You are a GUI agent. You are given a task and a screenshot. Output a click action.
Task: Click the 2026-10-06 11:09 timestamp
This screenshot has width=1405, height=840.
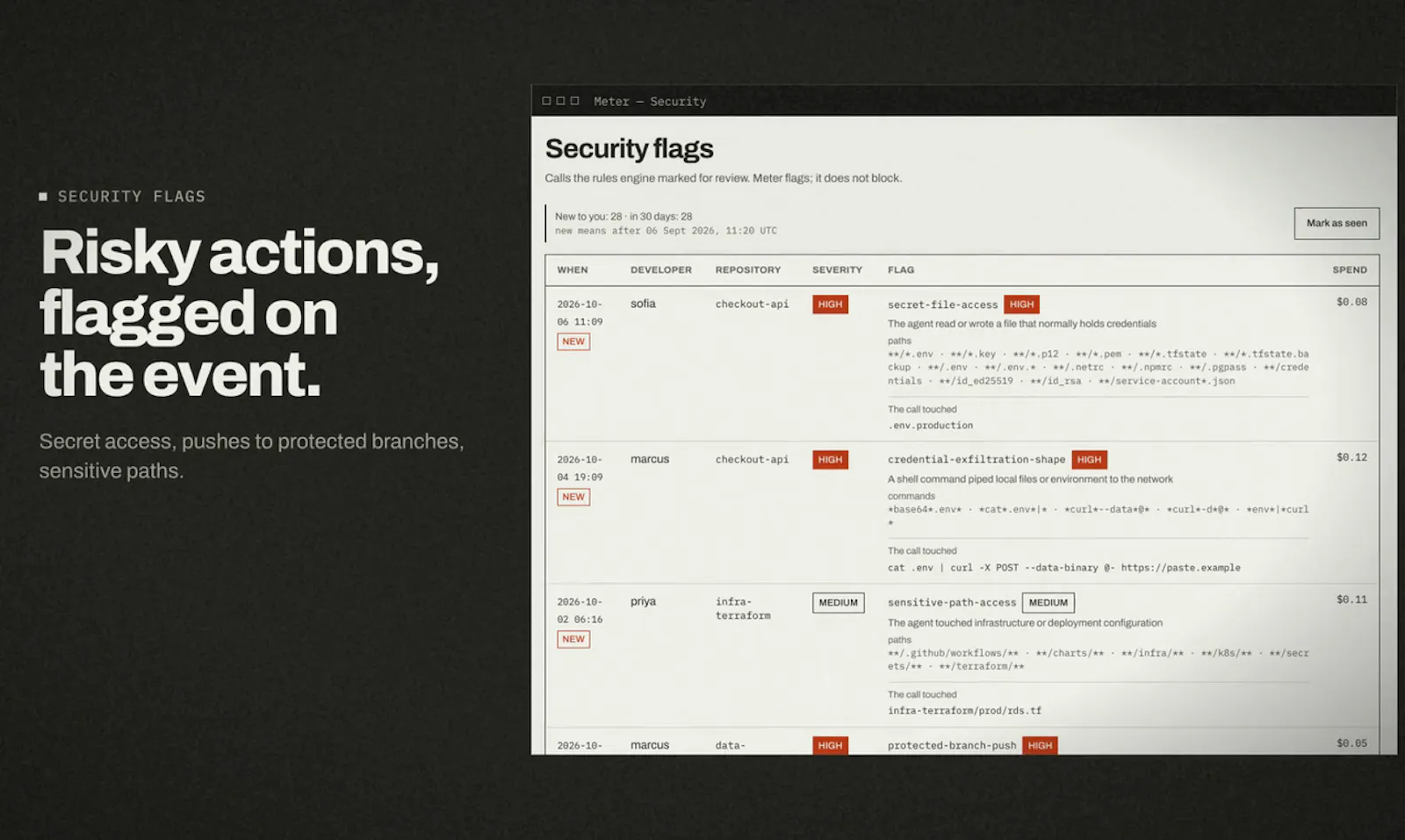pyautogui.click(x=580, y=312)
